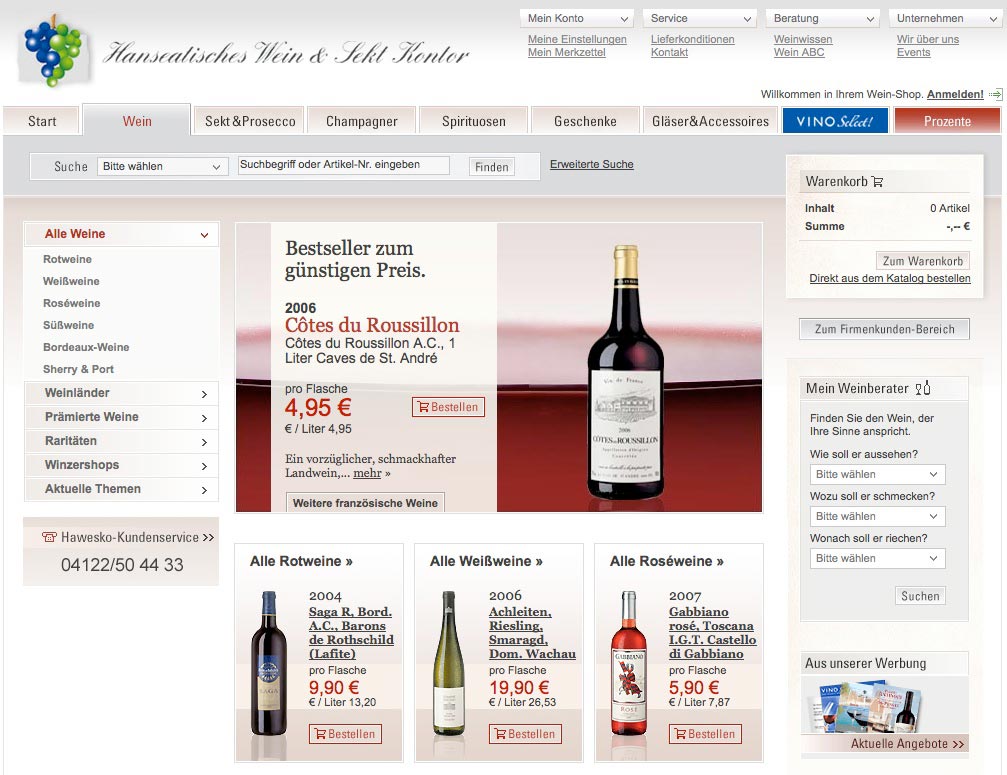Select the Wein tab

tap(137, 121)
